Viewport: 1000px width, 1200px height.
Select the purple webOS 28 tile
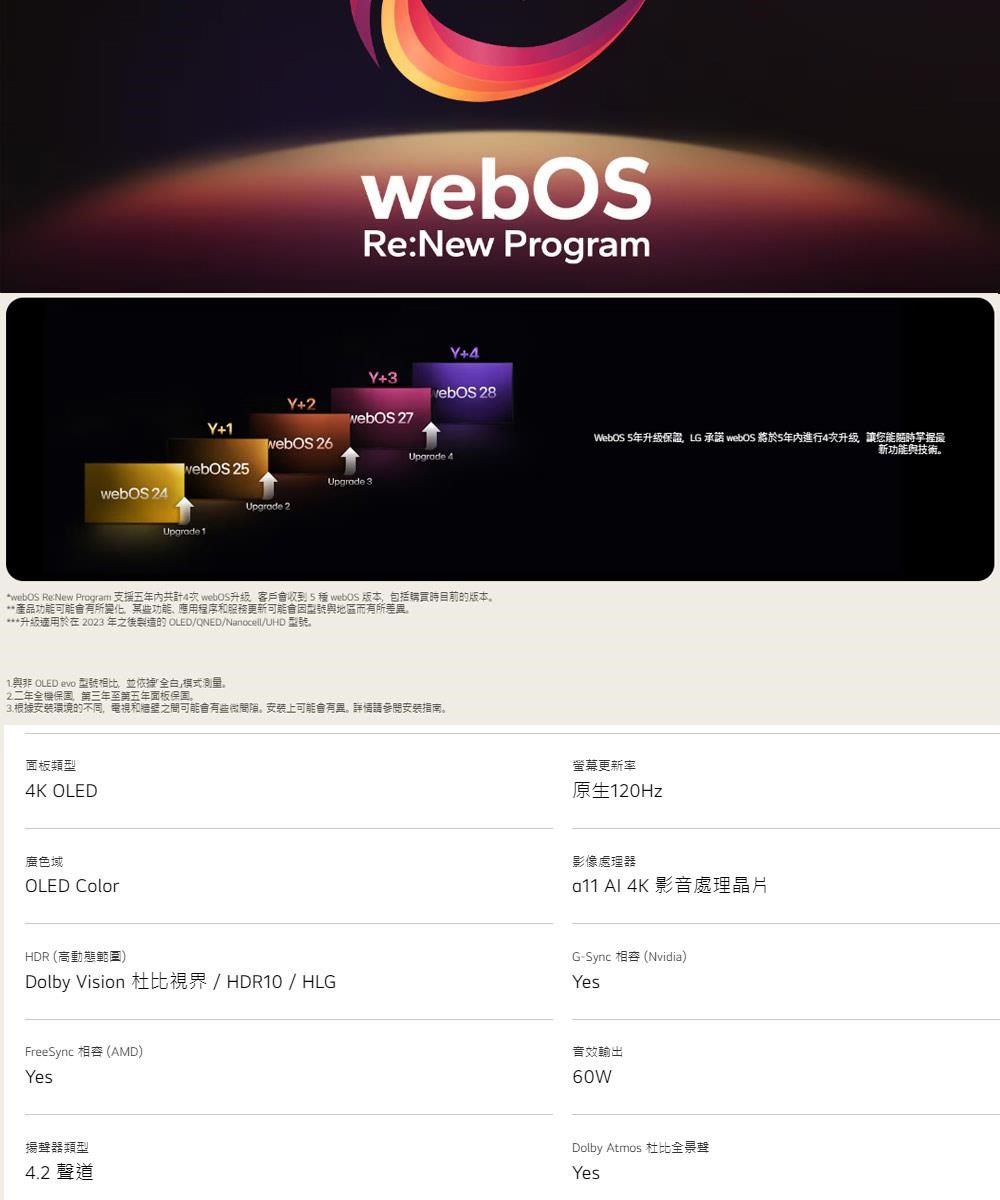pyautogui.click(x=464, y=392)
